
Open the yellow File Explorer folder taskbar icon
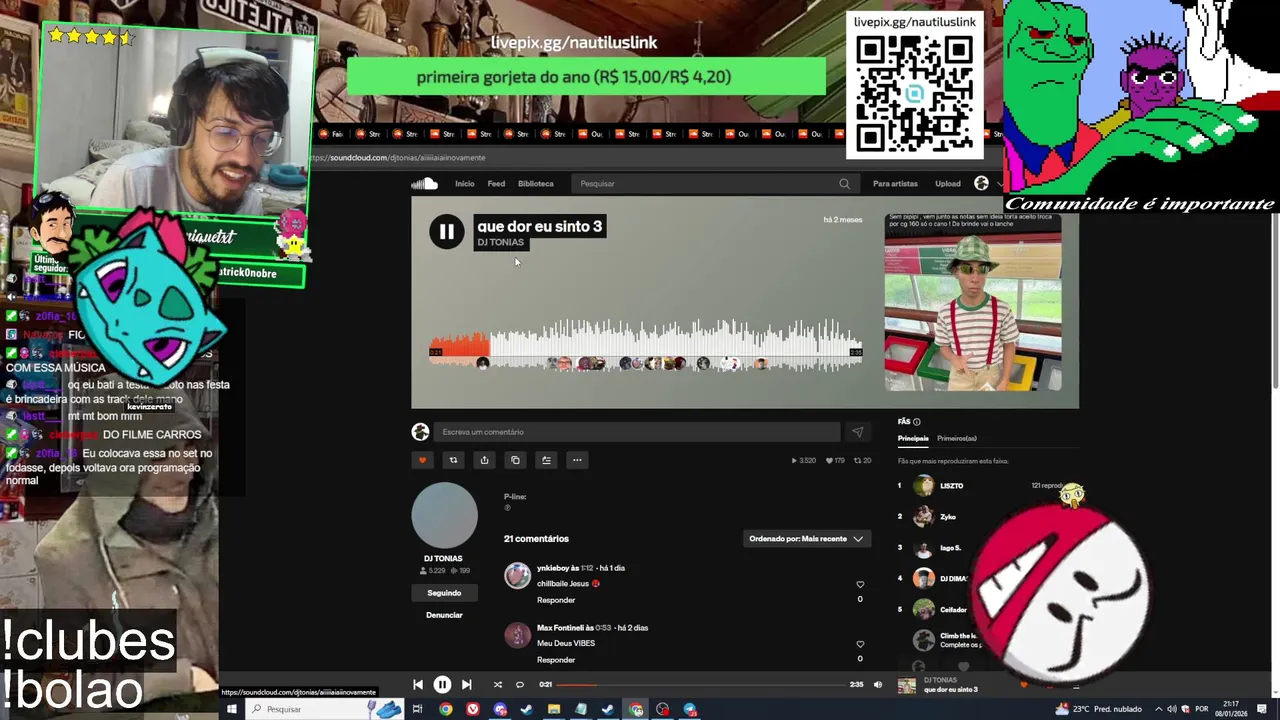[553, 709]
